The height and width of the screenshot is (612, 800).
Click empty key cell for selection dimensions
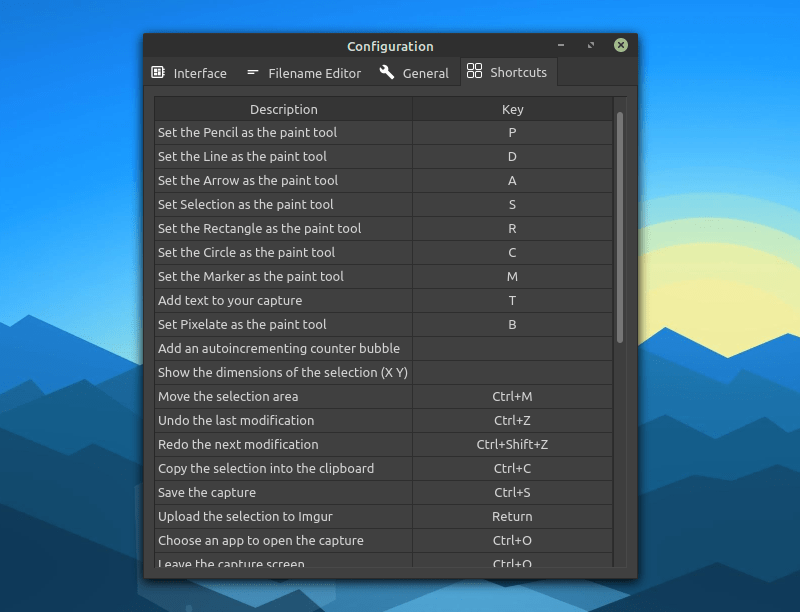(x=512, y=373)
